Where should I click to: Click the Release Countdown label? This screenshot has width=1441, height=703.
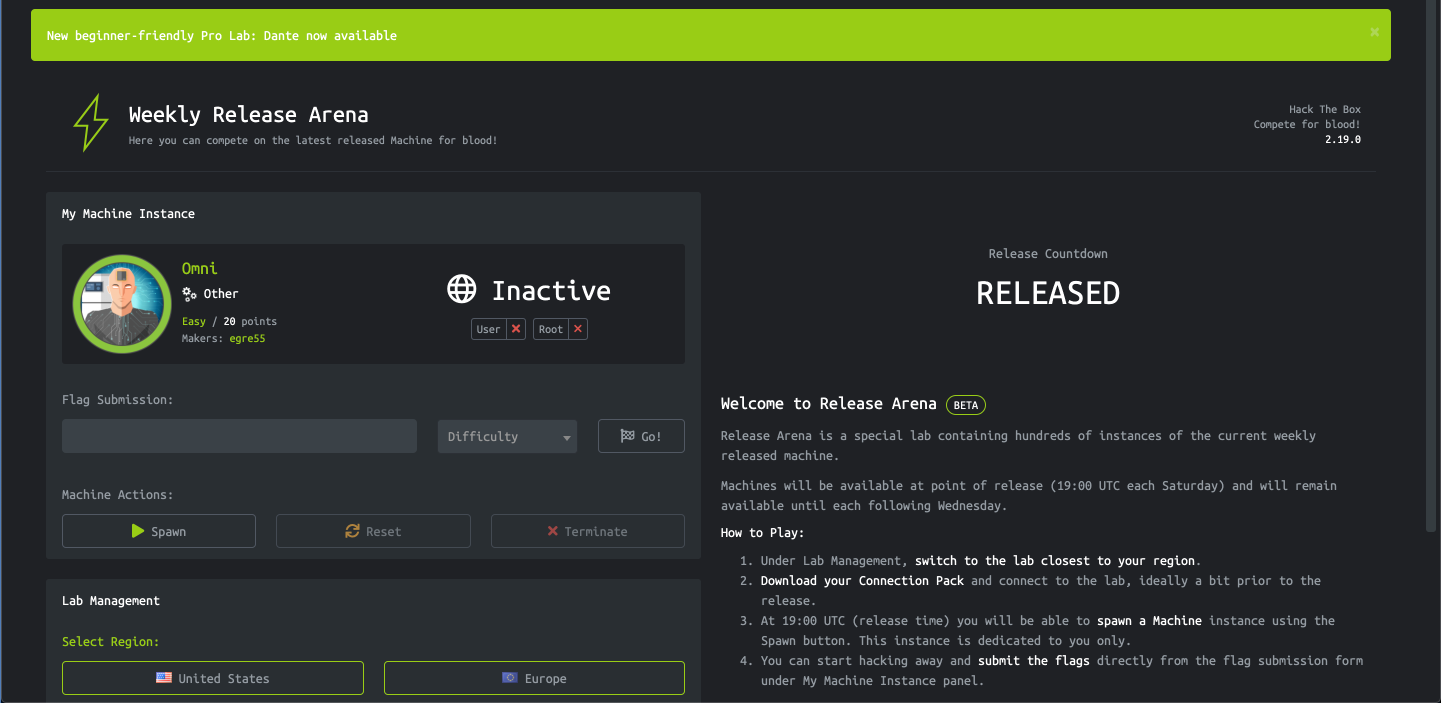coord(1048,254)
